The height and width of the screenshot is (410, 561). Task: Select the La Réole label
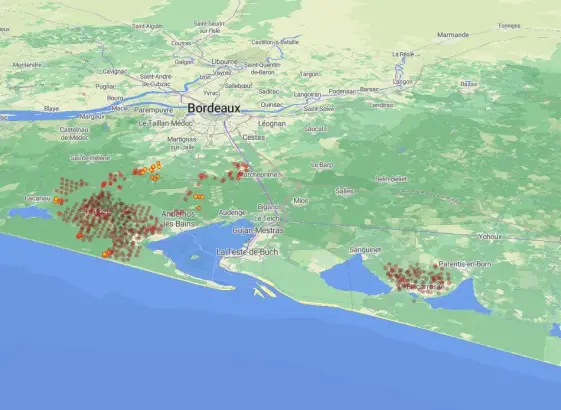403,54
